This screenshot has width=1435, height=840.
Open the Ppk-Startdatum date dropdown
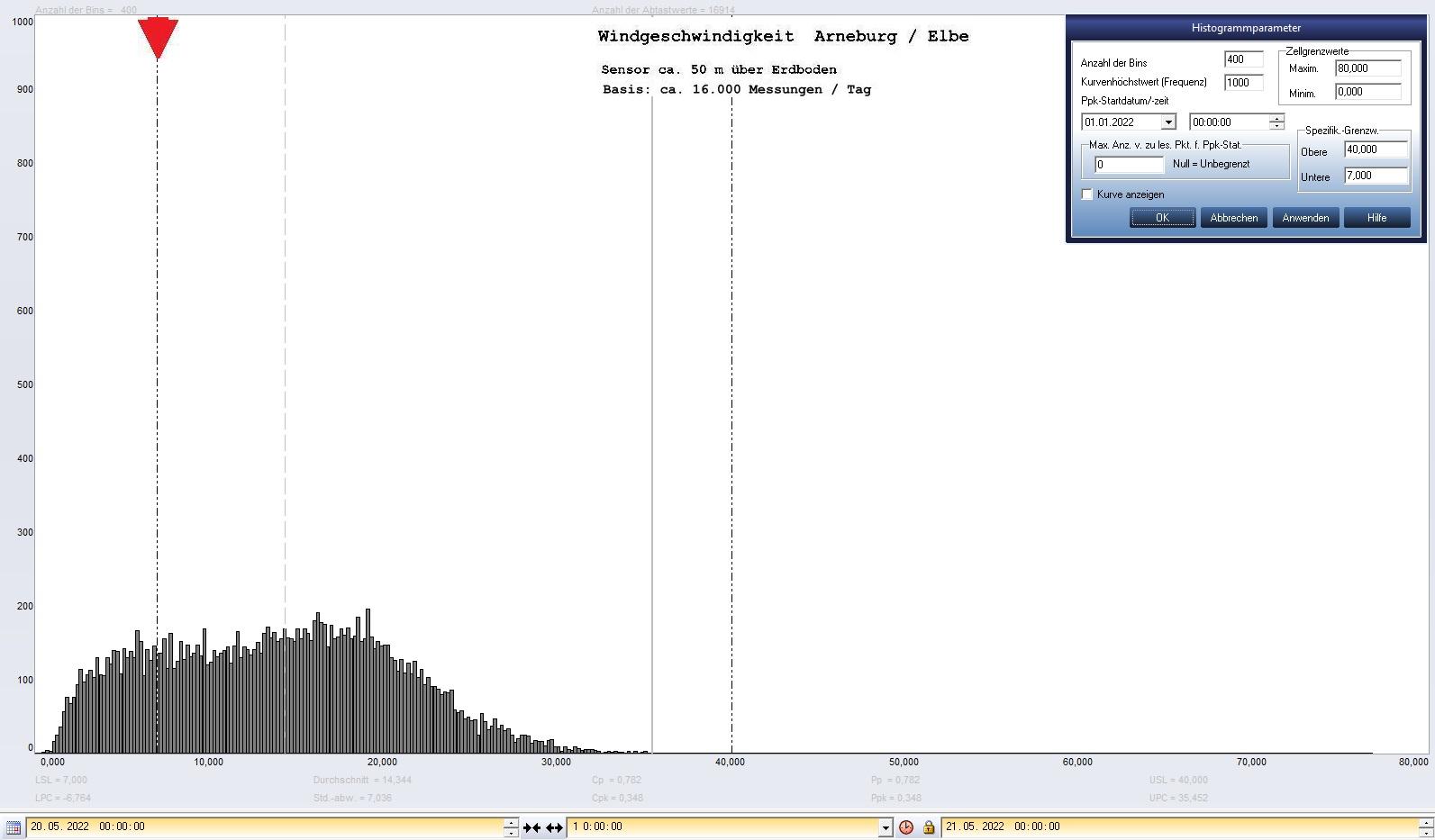tap(1168, 122)
